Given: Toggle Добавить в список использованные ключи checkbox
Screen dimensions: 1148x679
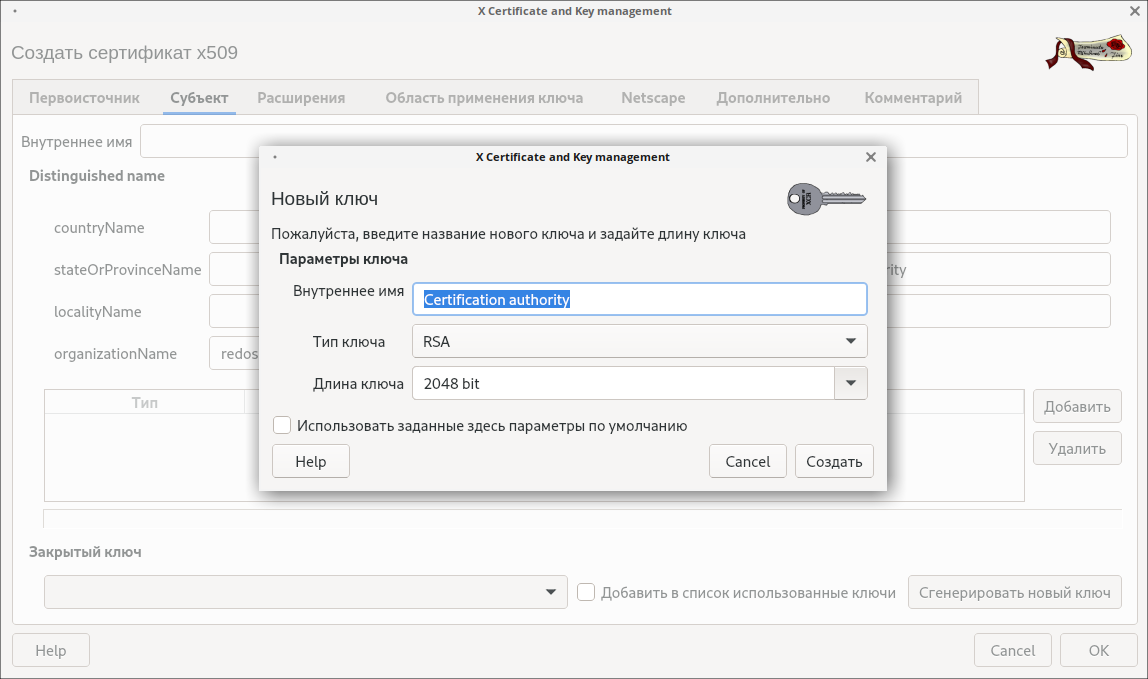Looking at the screenshot, I should coord(587,593).
